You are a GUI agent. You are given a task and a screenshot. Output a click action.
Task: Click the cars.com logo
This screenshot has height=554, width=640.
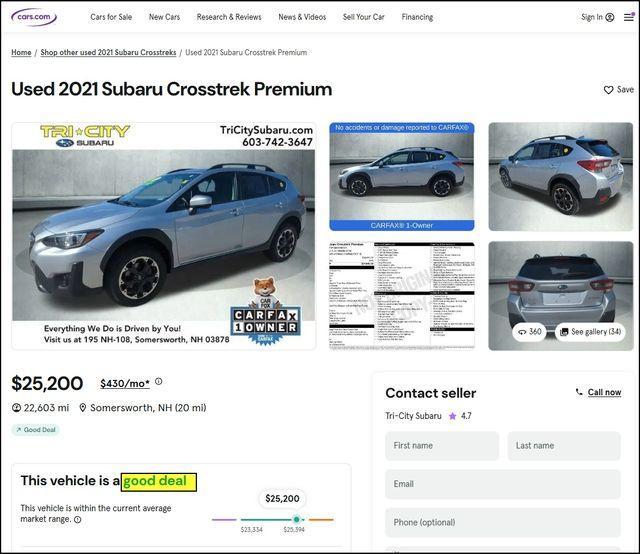click(34, 17)
